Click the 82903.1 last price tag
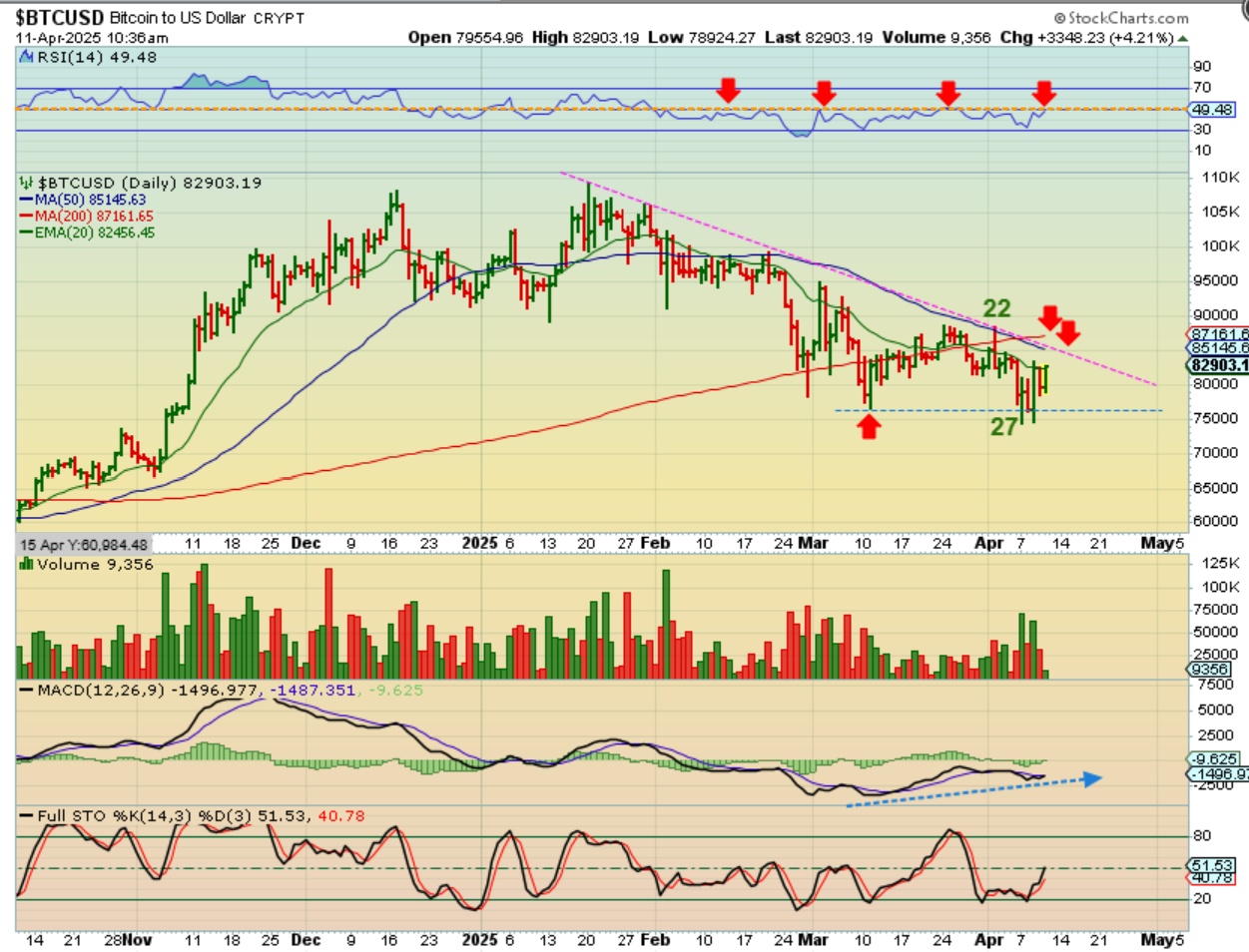Image resolution: width=1249 pixels, height=952 pixels. coord(1218,365)
